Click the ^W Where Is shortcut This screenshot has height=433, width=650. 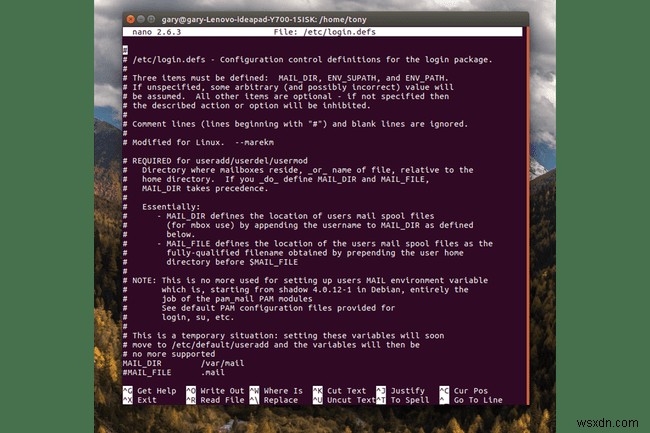276,391
